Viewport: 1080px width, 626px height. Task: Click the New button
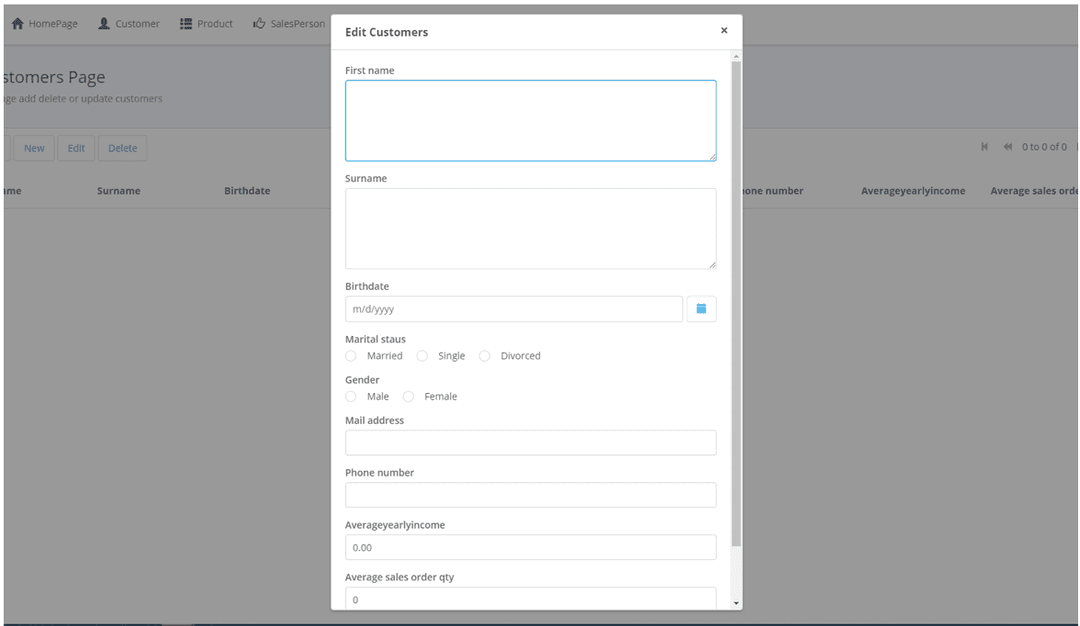coord(34,148)
